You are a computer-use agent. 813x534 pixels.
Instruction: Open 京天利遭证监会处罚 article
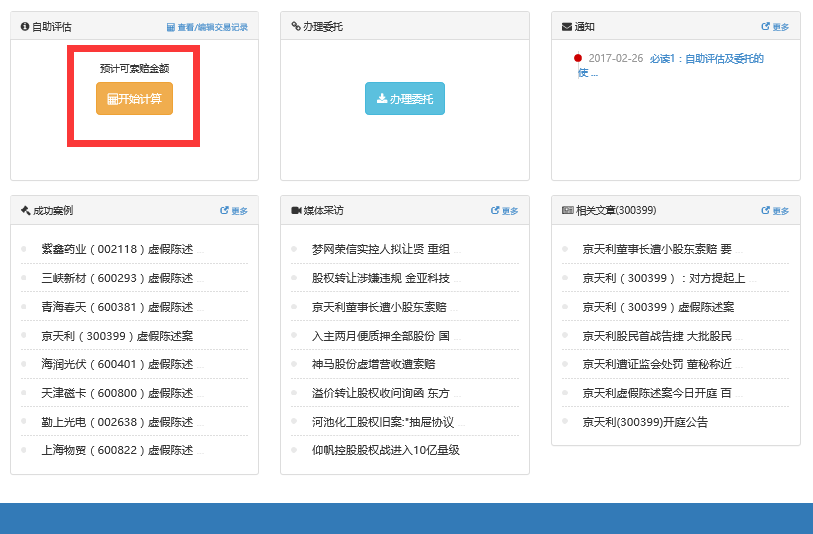pyautogui.click(x=657, y=364)
